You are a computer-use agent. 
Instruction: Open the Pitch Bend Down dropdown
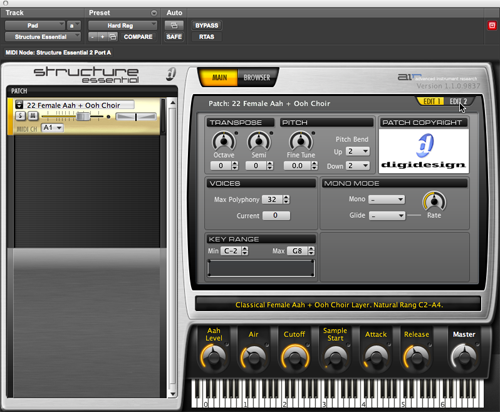coord(358,165)
